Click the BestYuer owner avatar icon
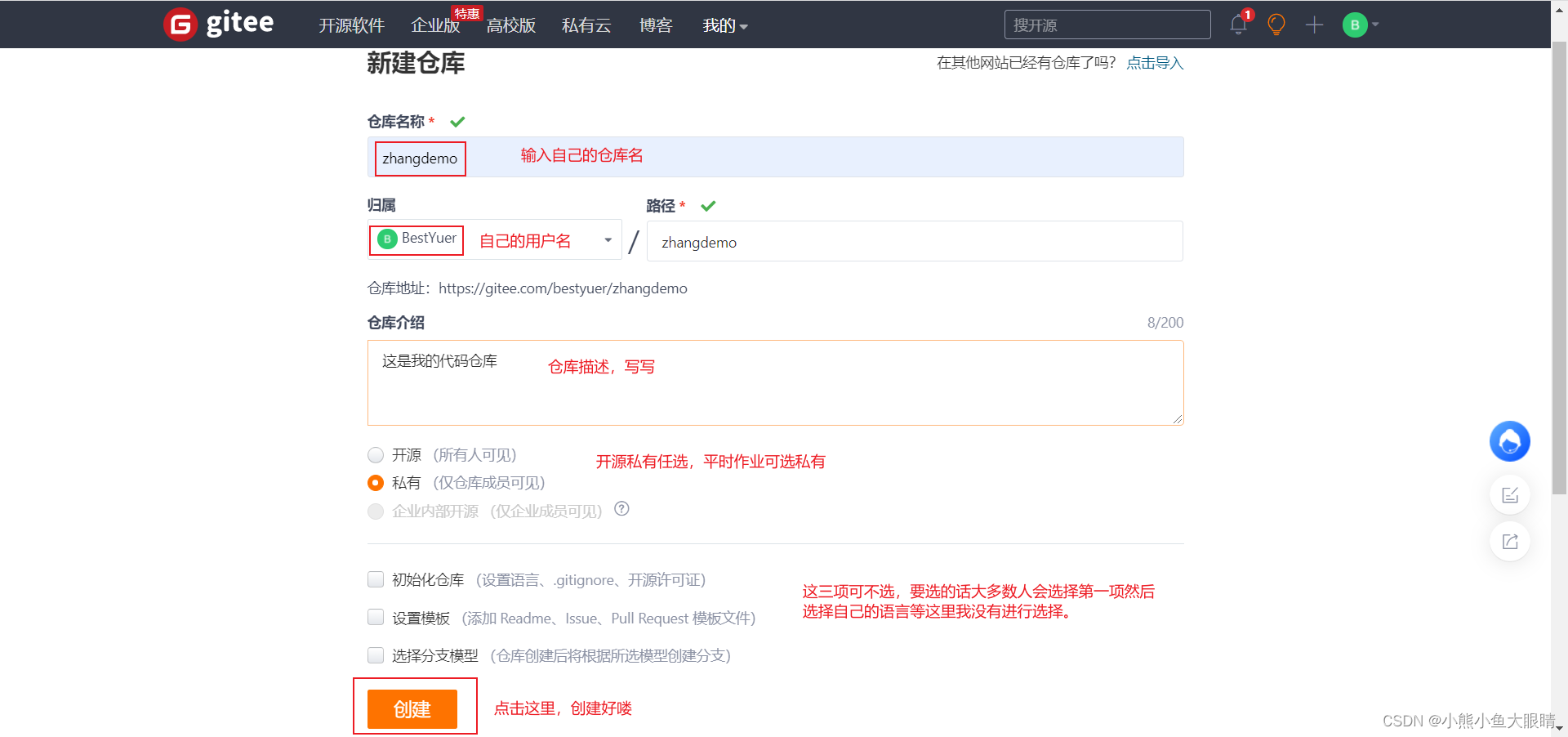This screenshot has width=1568, height=737. click(387, 239)
